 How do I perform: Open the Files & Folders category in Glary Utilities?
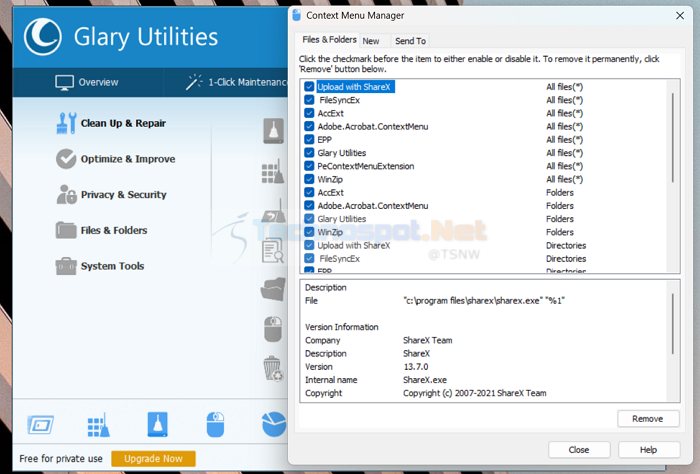(x=101, y=230)
